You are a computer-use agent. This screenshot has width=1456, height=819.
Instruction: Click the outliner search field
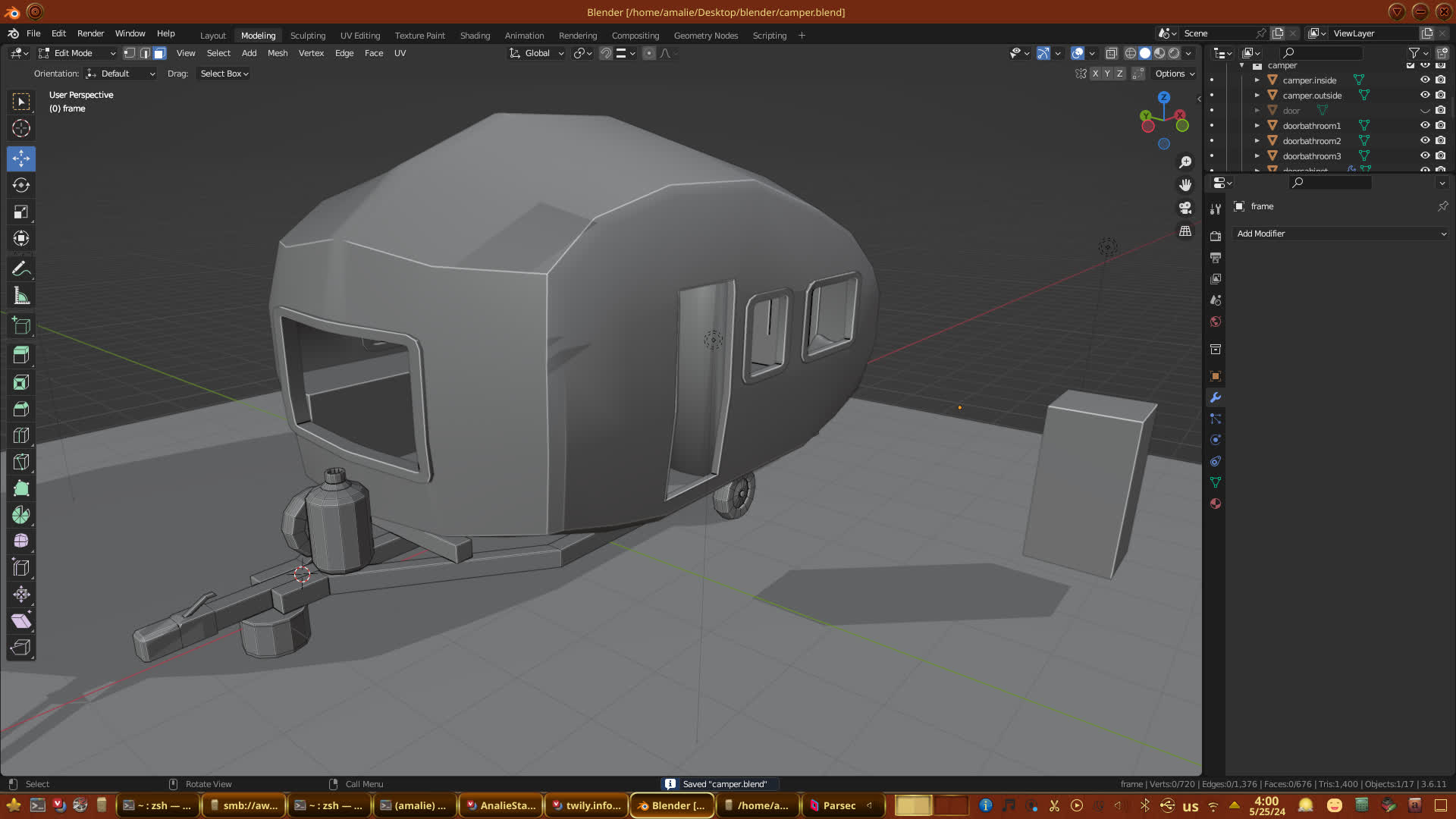point(1321,53)
